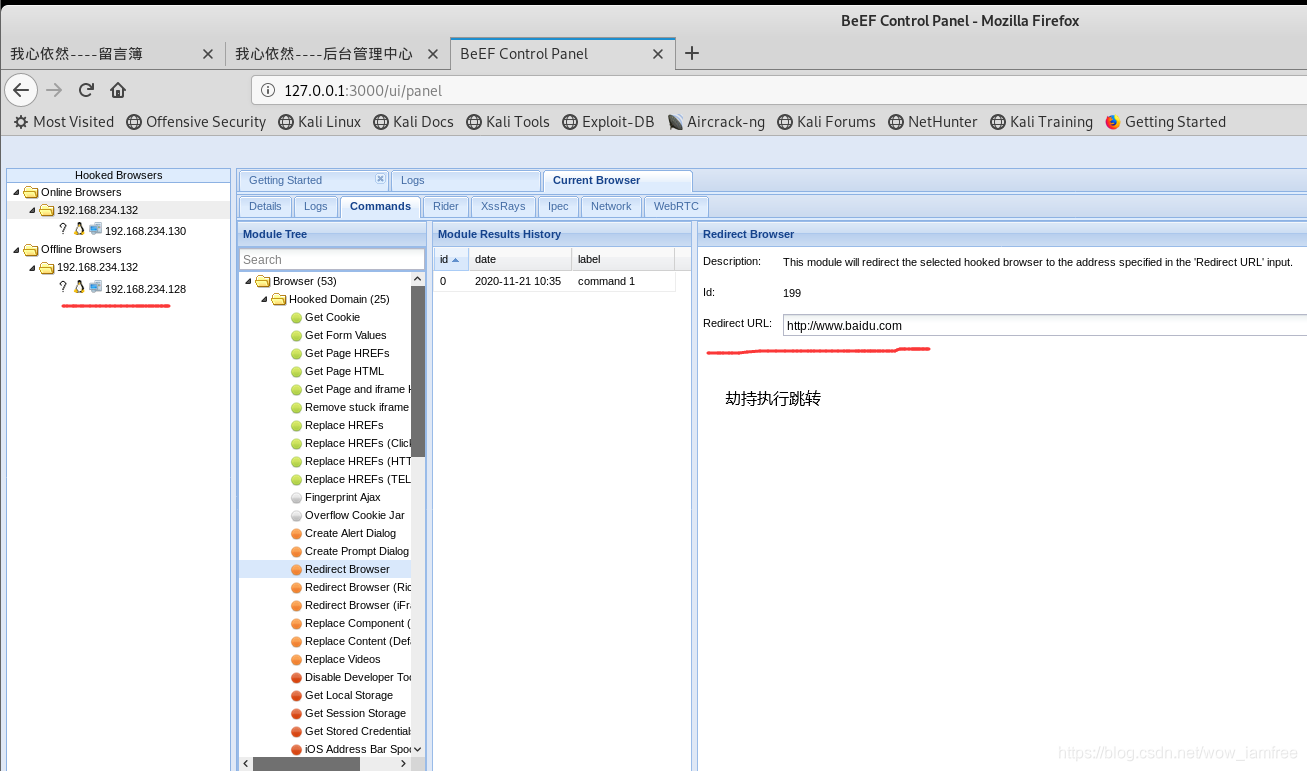Select the Fingerprint Ajax module

pyautogui.click(x=342, y=497)
